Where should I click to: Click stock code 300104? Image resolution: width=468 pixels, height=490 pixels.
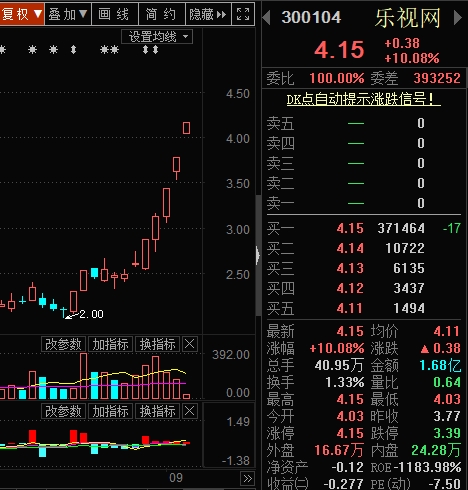point(311,17)
